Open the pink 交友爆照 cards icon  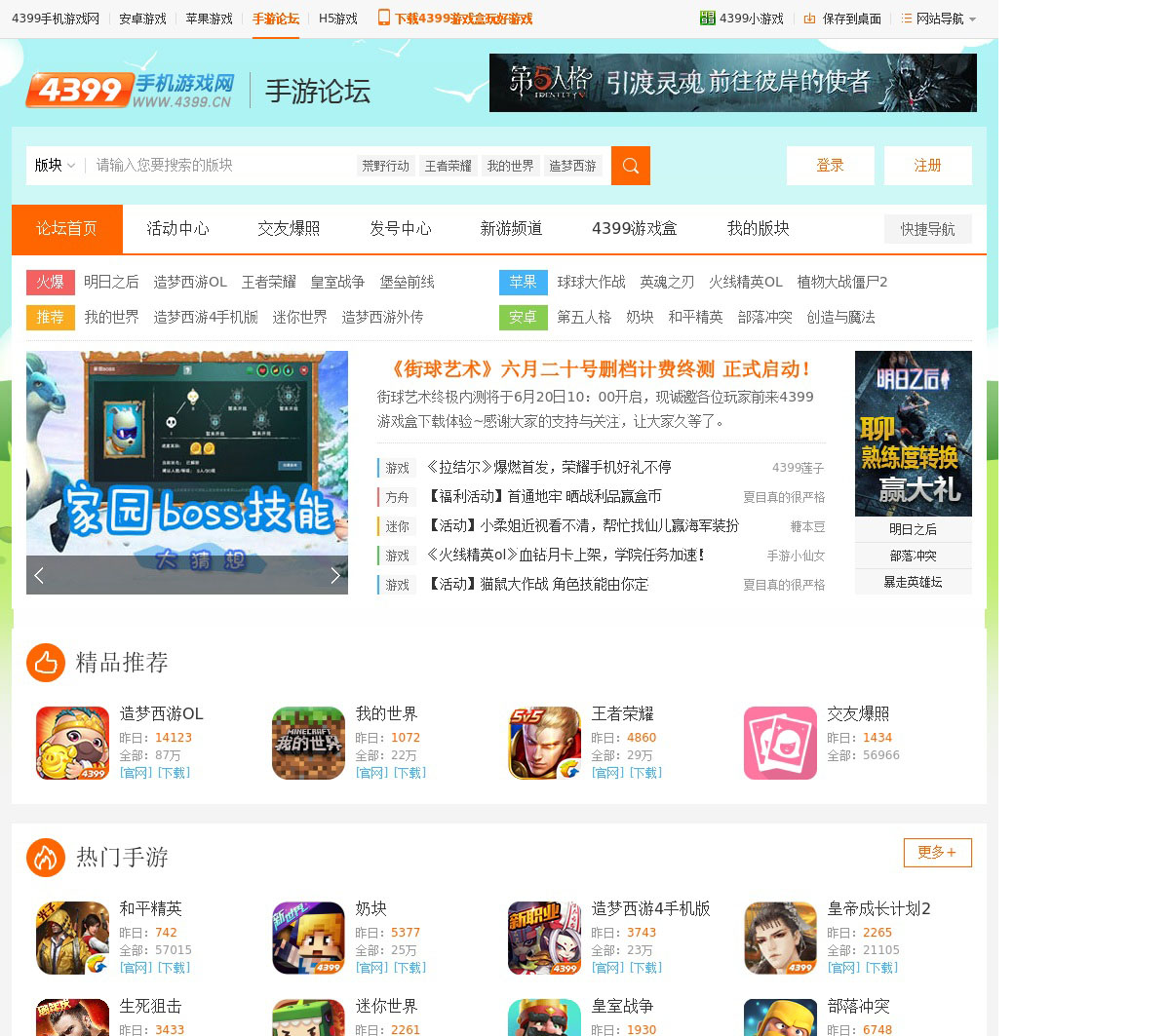[x=780, y=743]
